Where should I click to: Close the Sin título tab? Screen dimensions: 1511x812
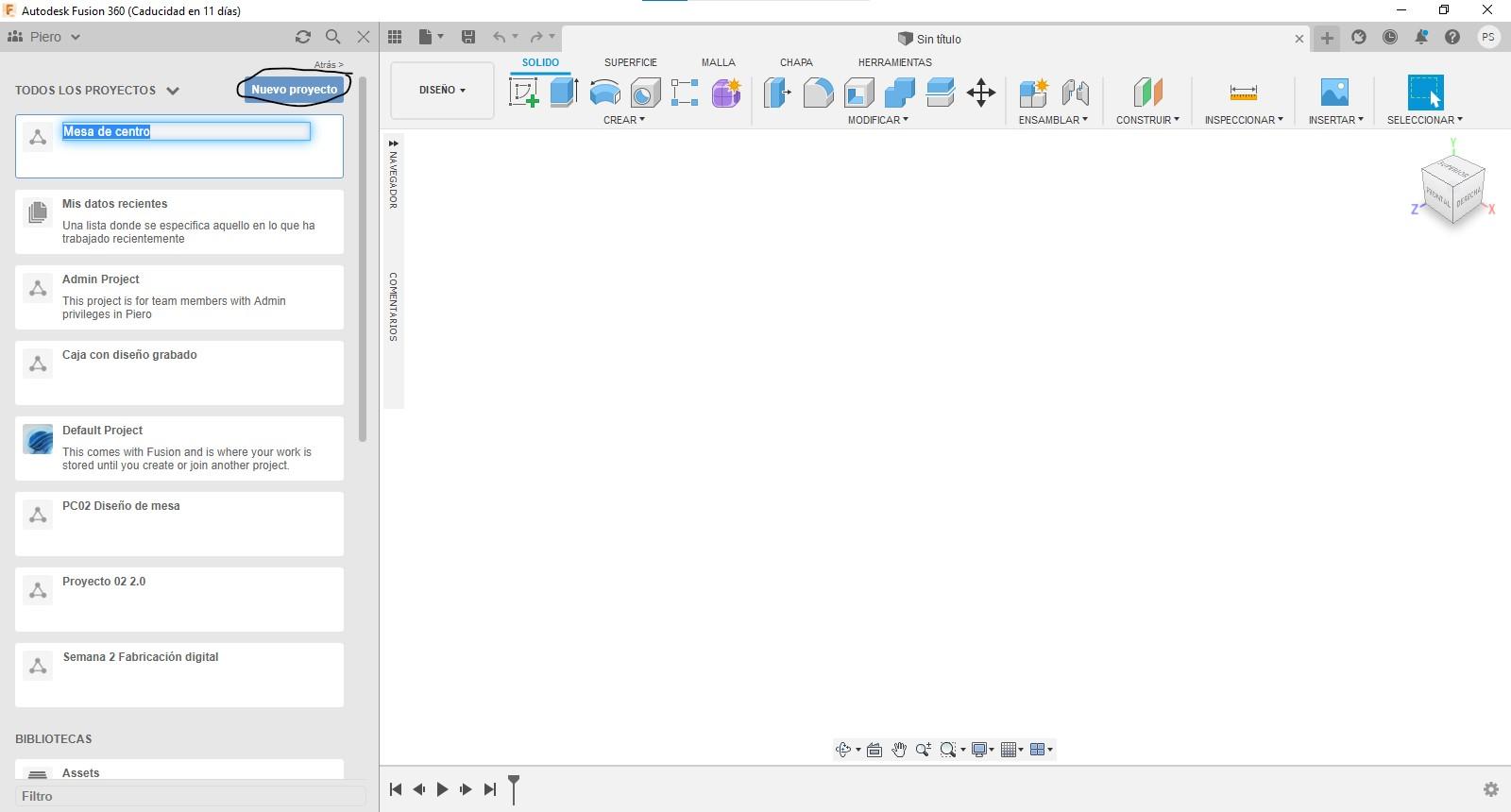pyautogui.click(x=1299, y=39)
